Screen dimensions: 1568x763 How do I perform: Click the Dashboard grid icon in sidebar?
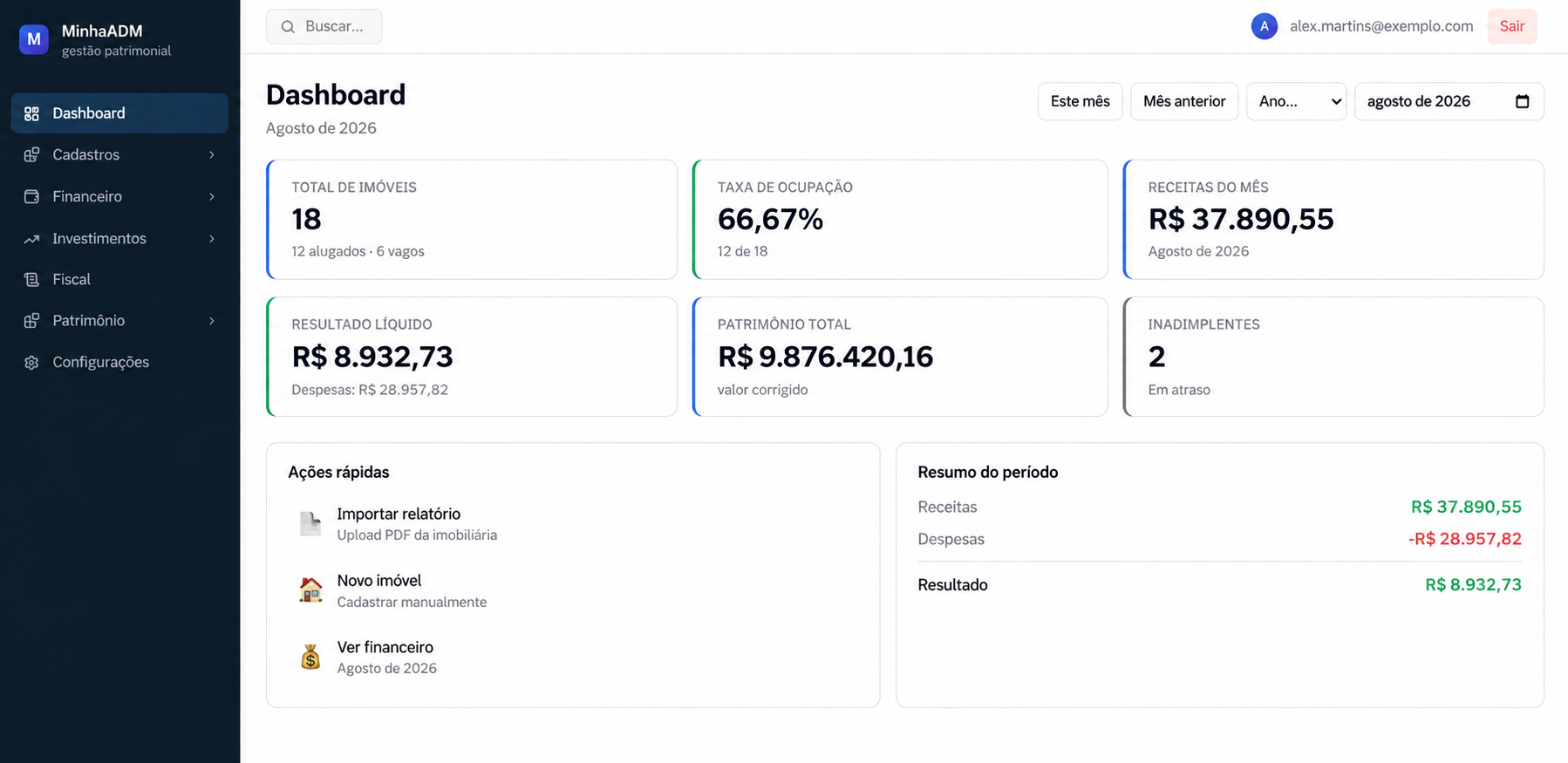click(31, 113)
